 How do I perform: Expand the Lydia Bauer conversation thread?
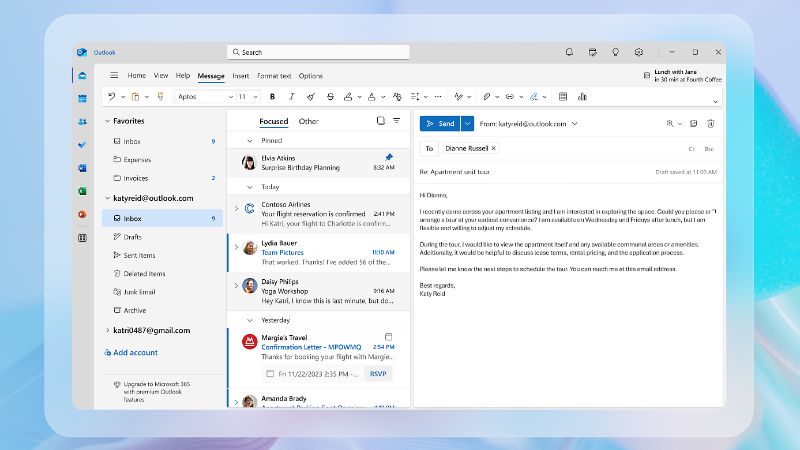(236, 247)
